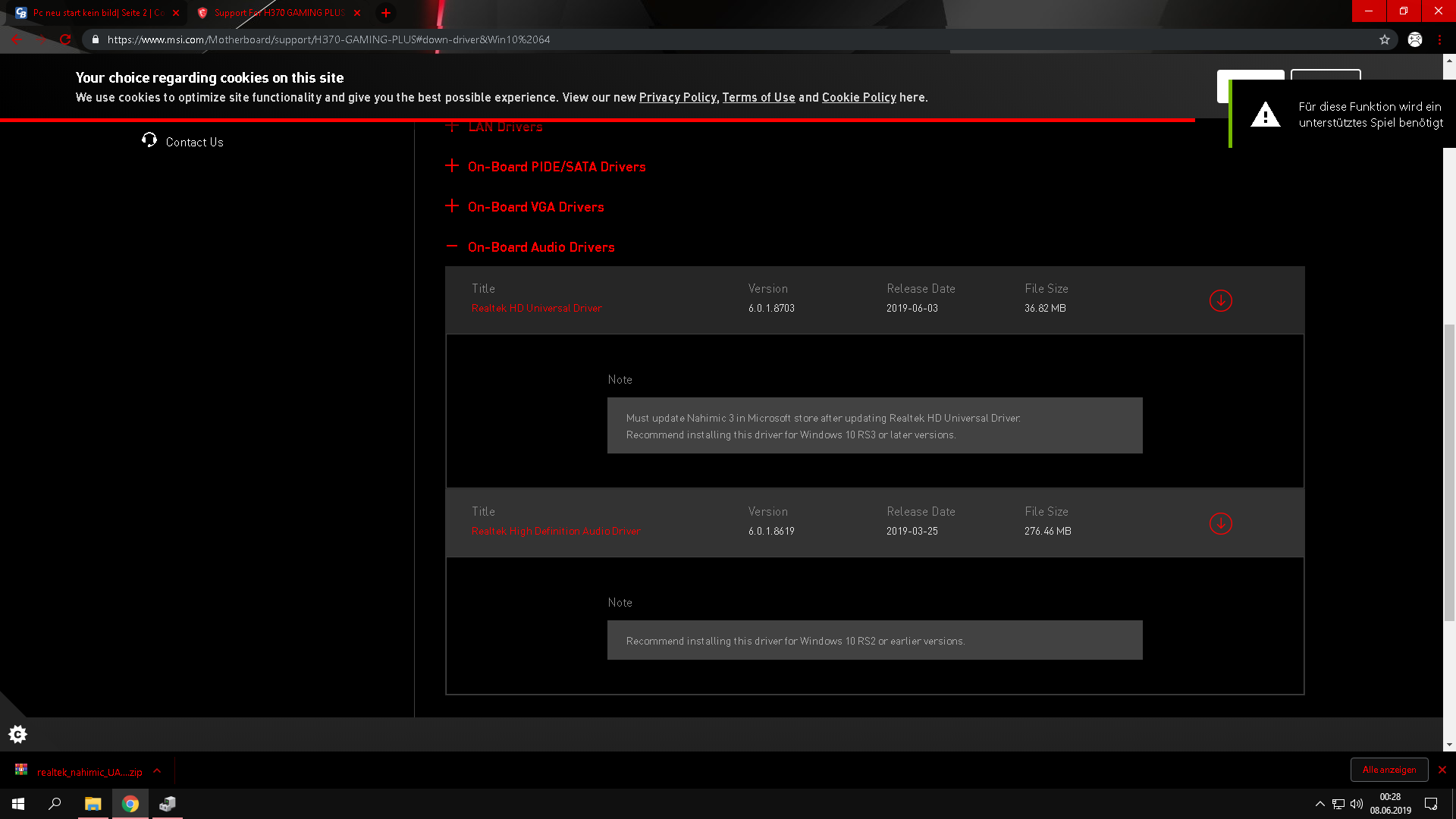Open a new browser tab
This screenshot has width=1456, height=819.
coord(386,13)
